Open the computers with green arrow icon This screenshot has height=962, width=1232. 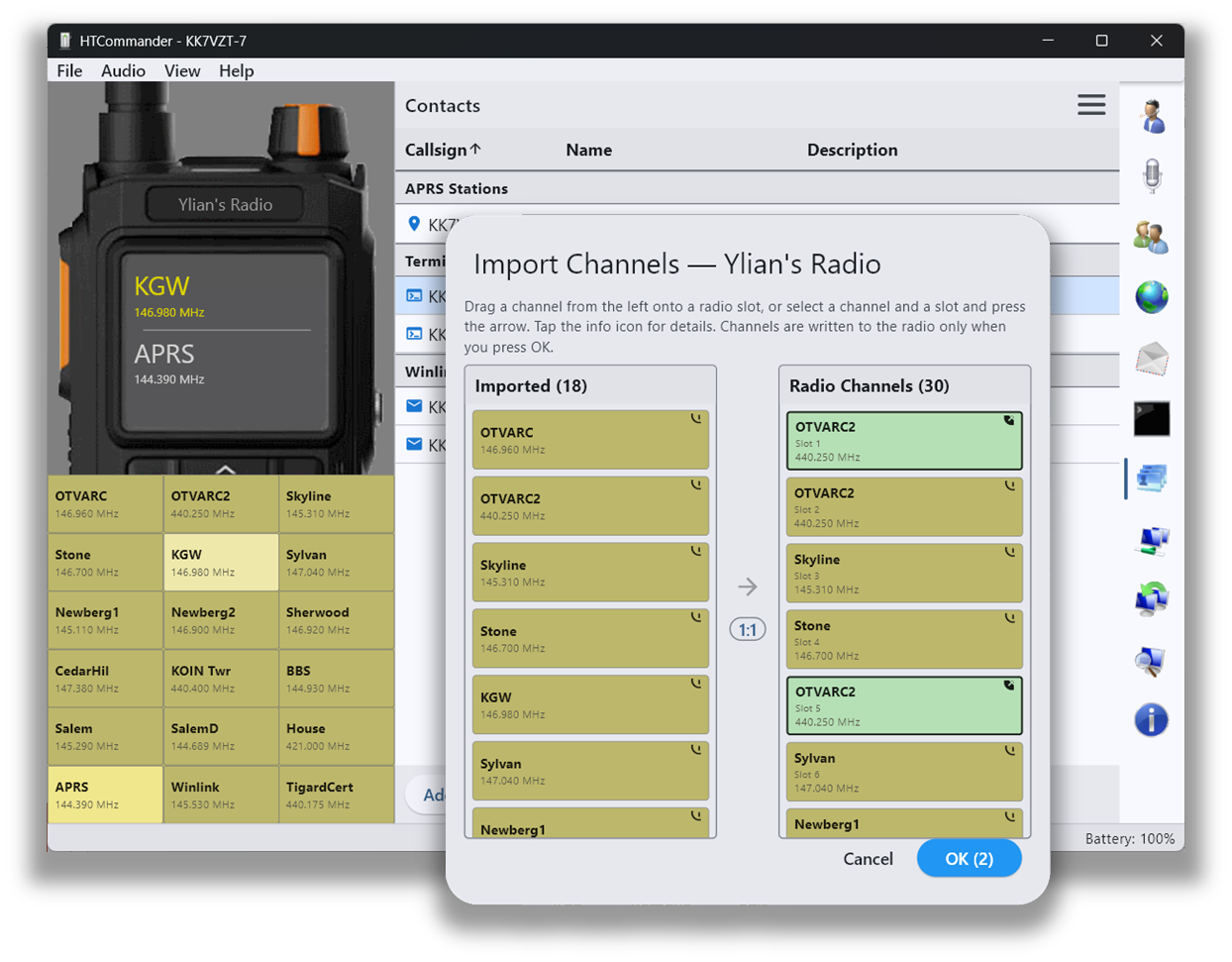[x=1152, y=600]
